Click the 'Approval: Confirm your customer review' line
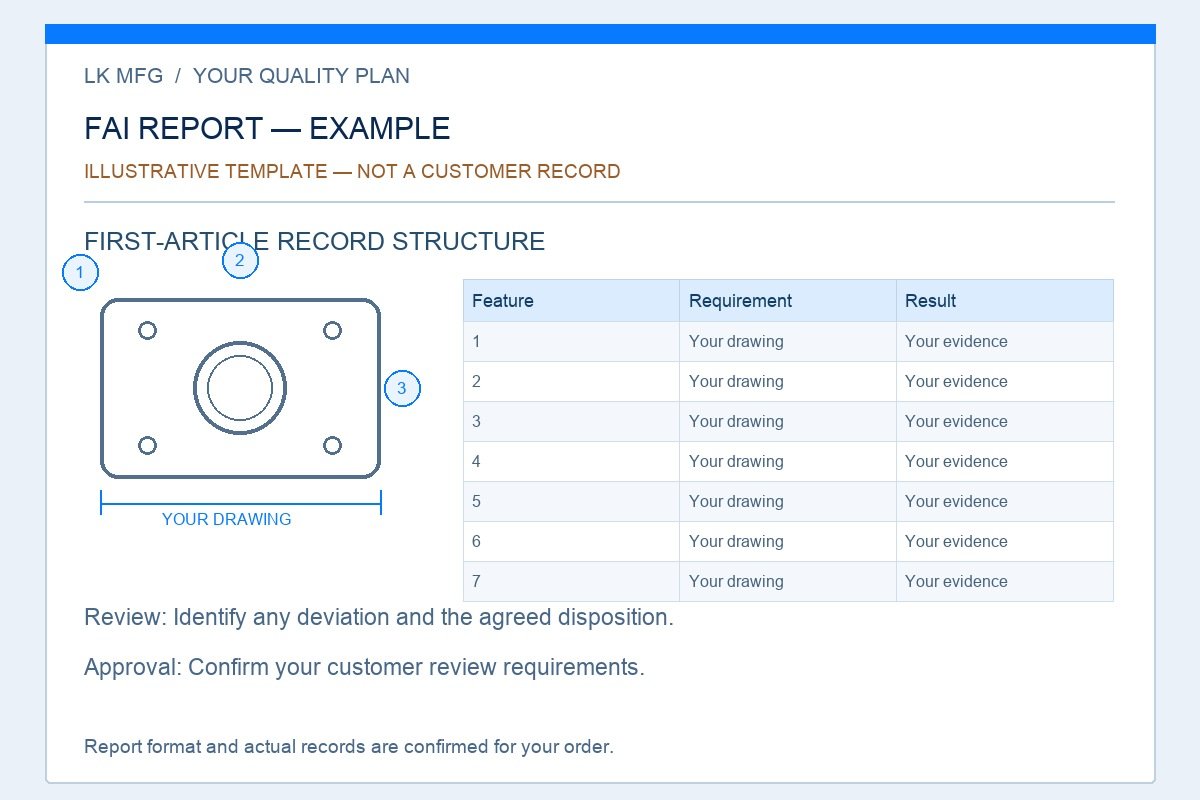This screenshot has width=1200, height=800. 364,667
